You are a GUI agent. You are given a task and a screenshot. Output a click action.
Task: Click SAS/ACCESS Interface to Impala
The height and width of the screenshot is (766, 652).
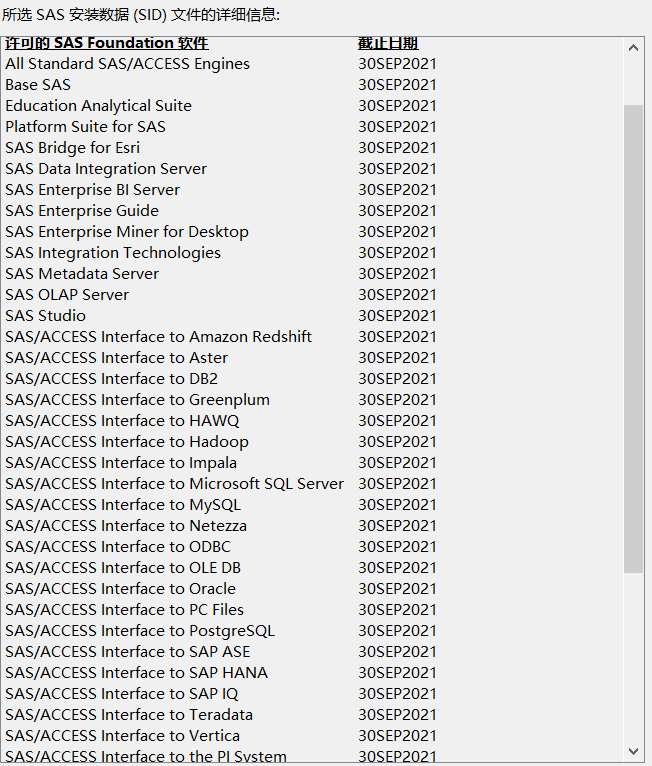(x=121, y=463)
